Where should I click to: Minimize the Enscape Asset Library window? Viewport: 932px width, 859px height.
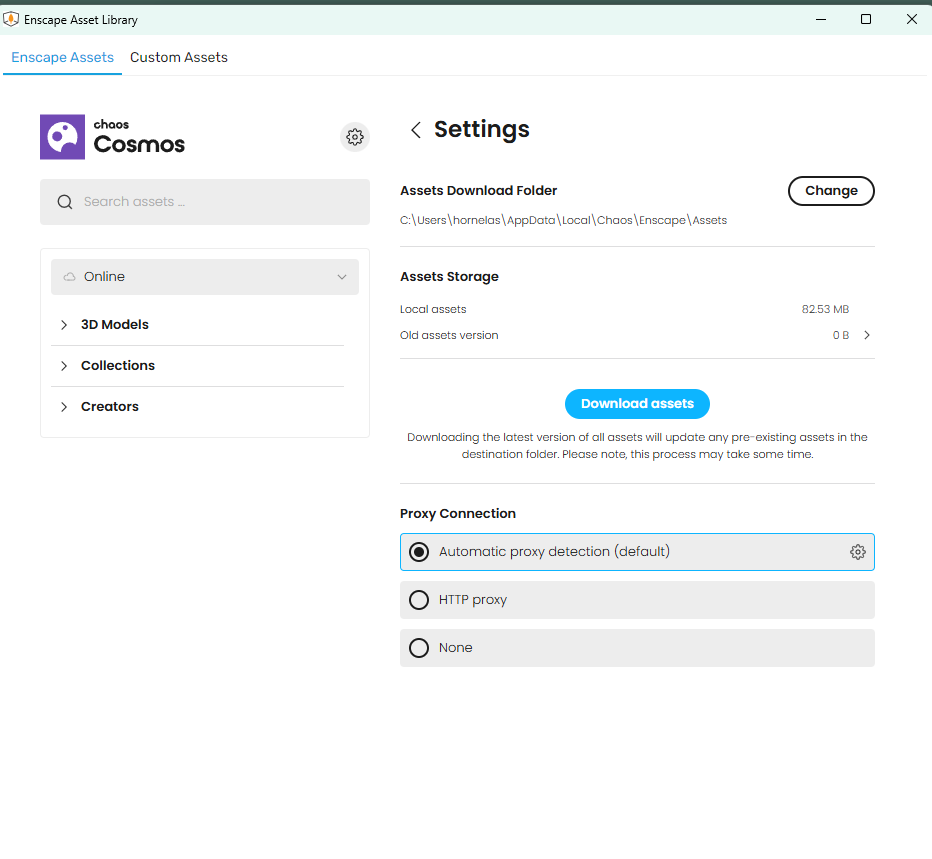tap(821, 20)
